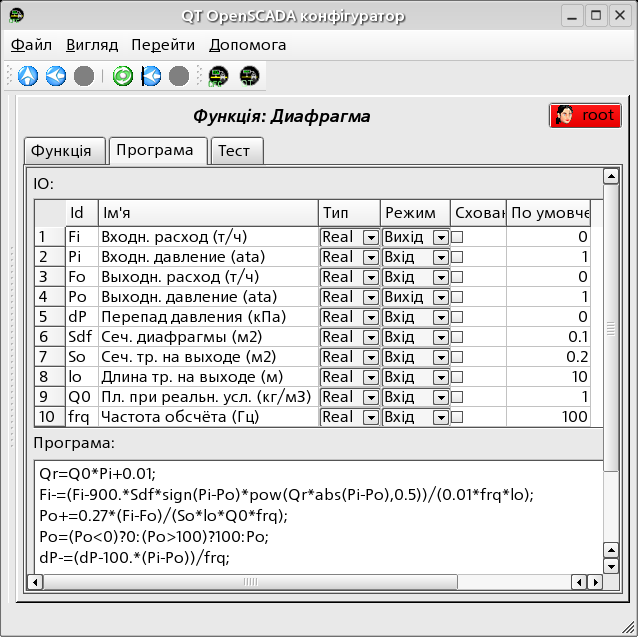Open the Файл menu
The width and height of the screenshot is (638, 637).
tap(32, 45)
